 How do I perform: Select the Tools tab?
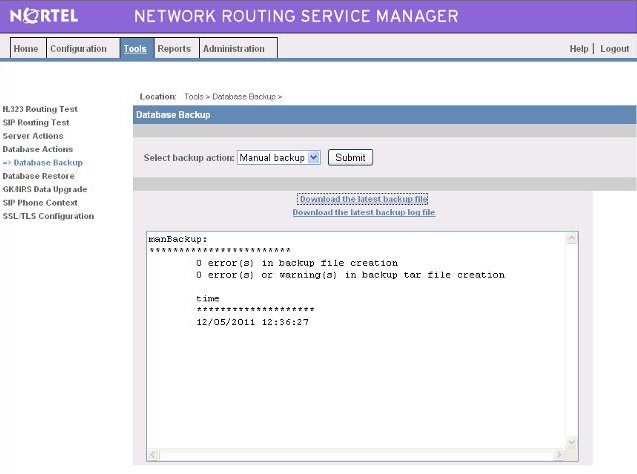pos(137,48)
